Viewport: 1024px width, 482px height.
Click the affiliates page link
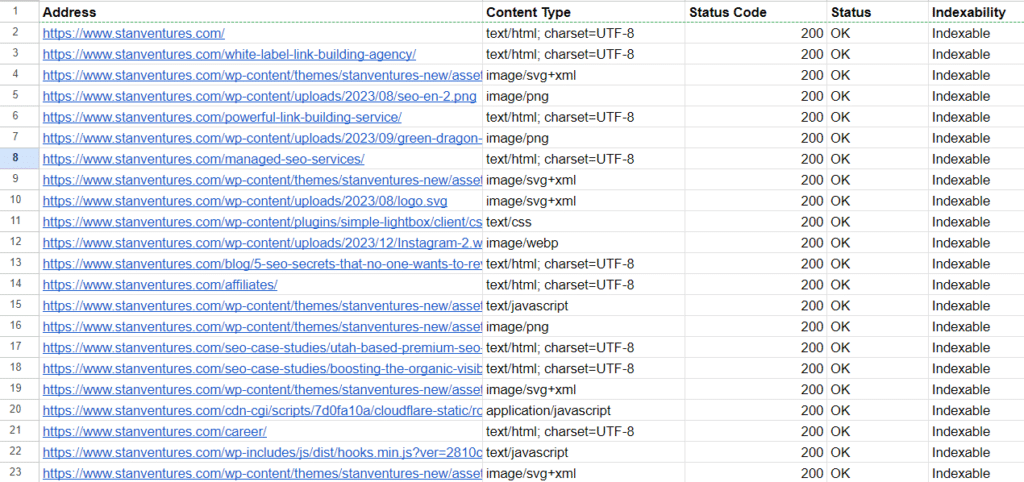pyautogui.click(x=160, y=285)
